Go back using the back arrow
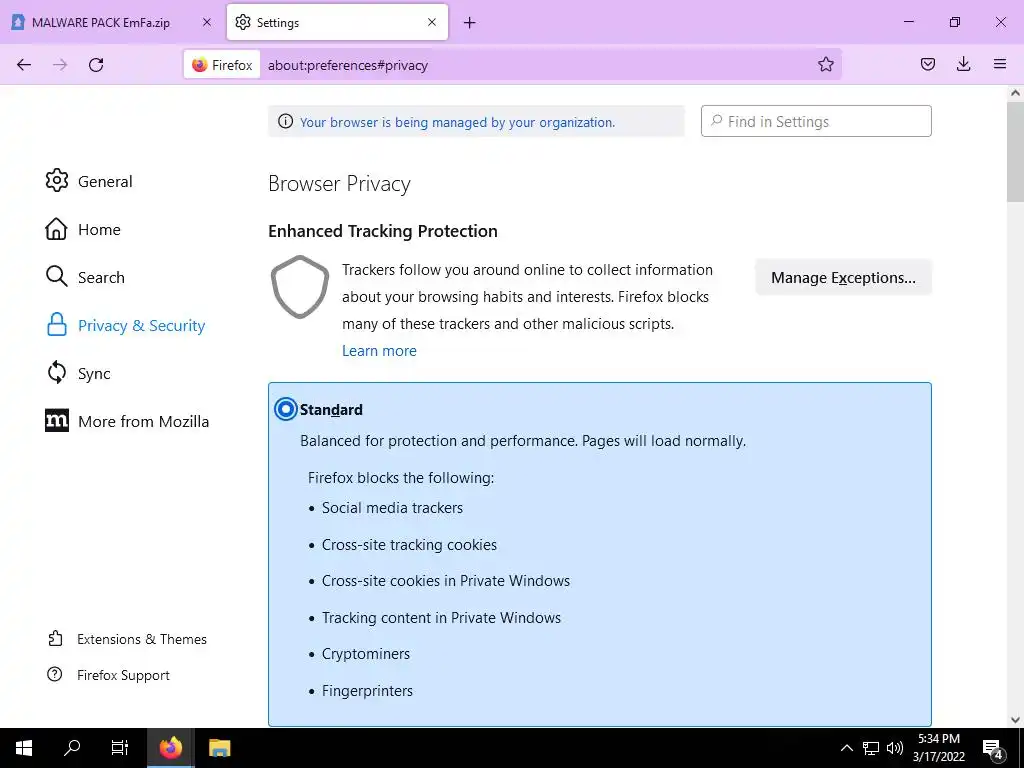This screenshot has width=1024, height=768. coord(24,65)
